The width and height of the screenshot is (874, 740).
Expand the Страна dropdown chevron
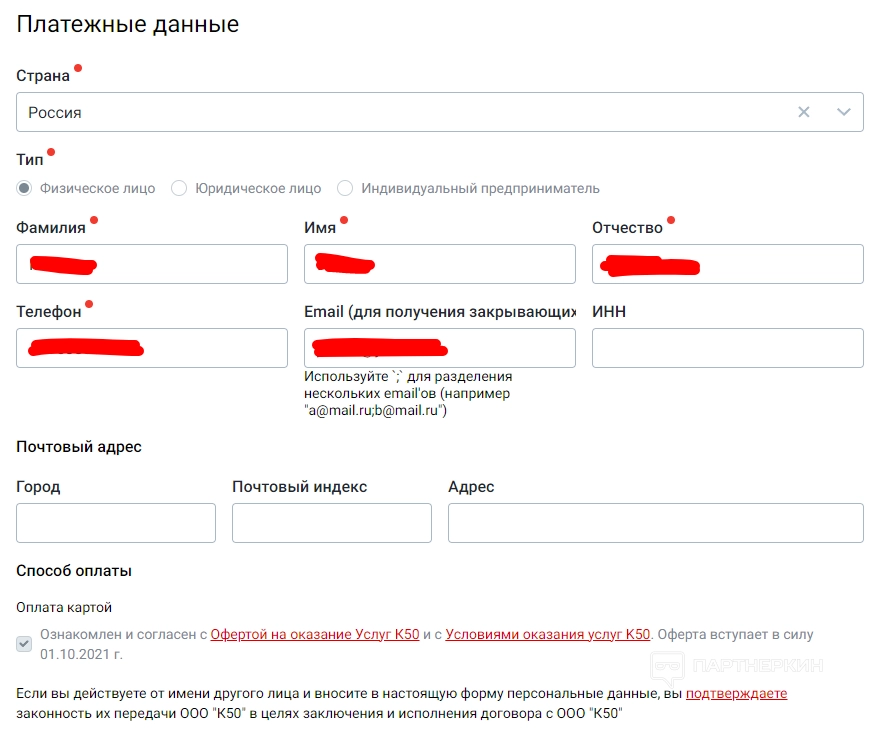[844, 112]
